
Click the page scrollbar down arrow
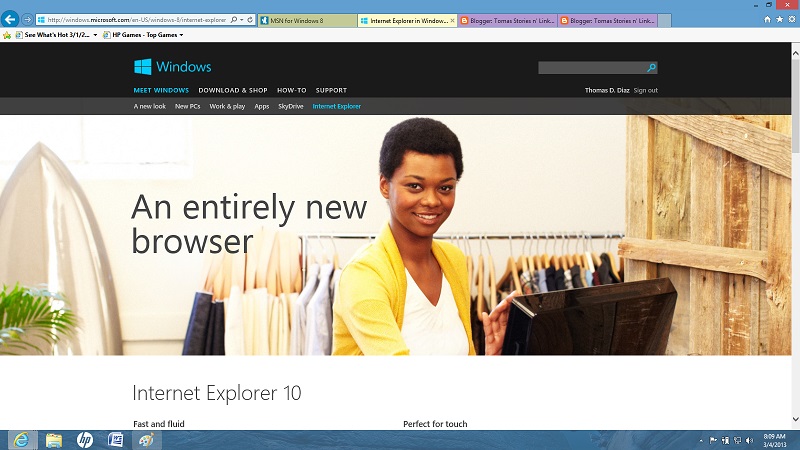pos(795,419)
